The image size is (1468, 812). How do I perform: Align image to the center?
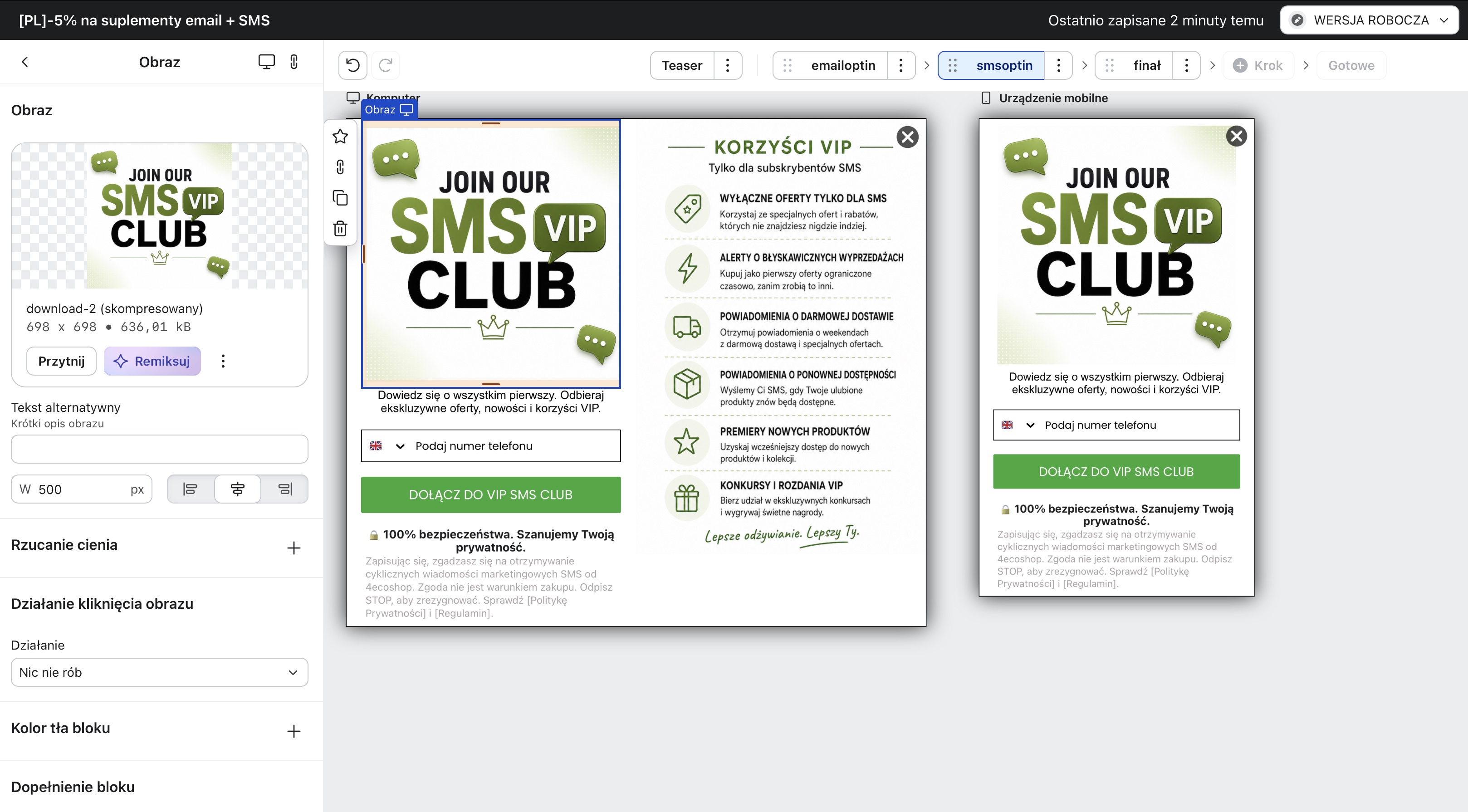(x=238, y=489)
